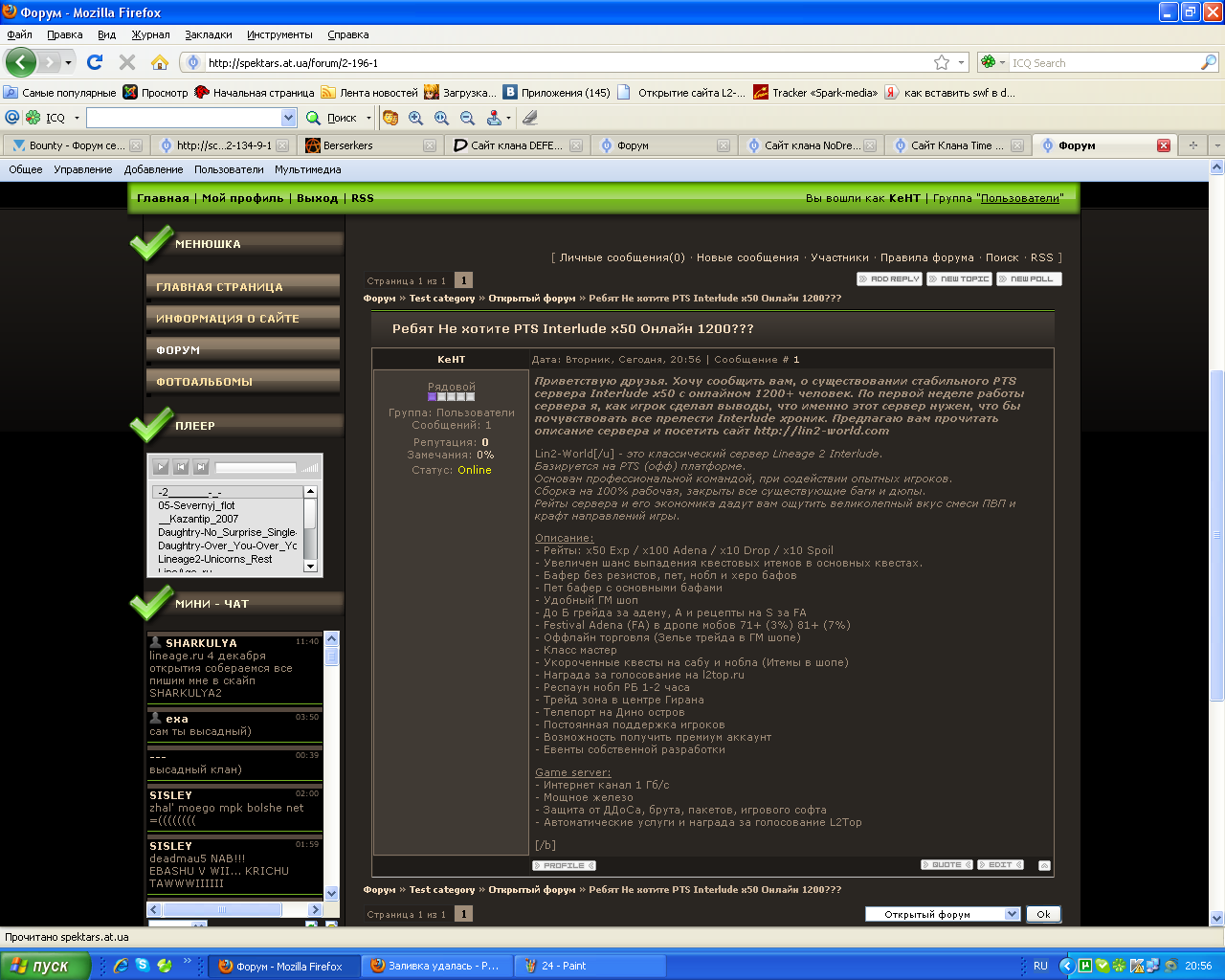Open the Управление admin bar menu
This screenshot has height=980, width=1225.
click(83, 169)
